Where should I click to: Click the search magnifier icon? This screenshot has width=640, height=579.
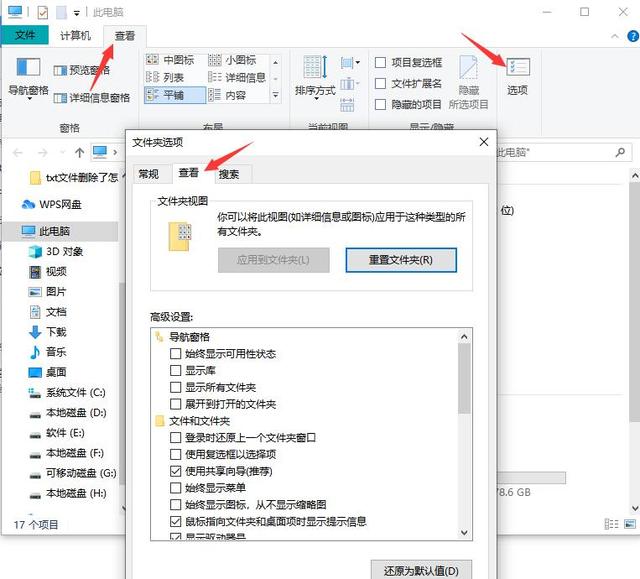point(620,153)
